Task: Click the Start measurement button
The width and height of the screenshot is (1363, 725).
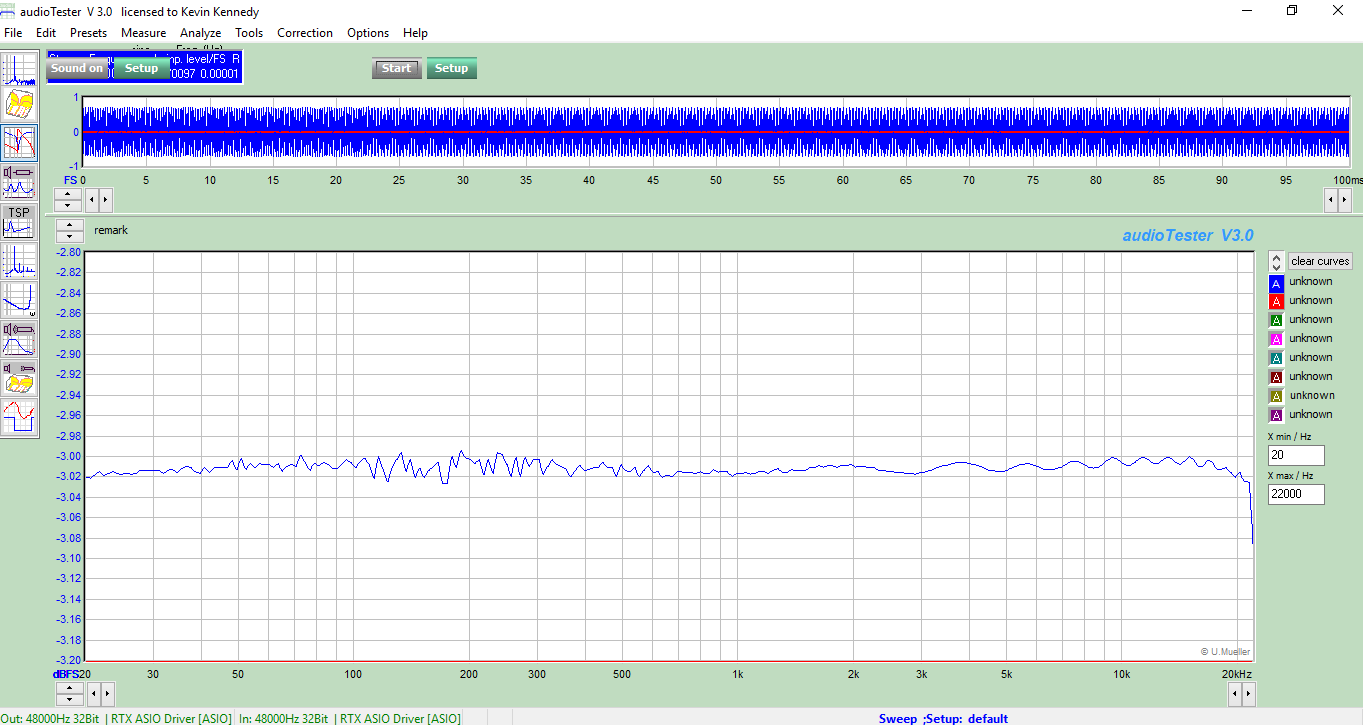Action: click(x=397, y=68)
